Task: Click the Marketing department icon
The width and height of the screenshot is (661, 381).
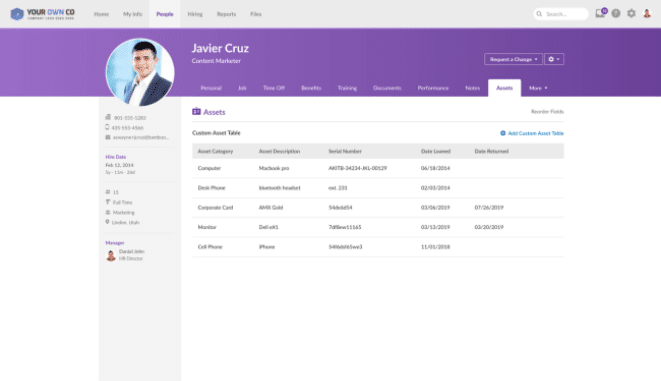Action: (x=107, y=212)
